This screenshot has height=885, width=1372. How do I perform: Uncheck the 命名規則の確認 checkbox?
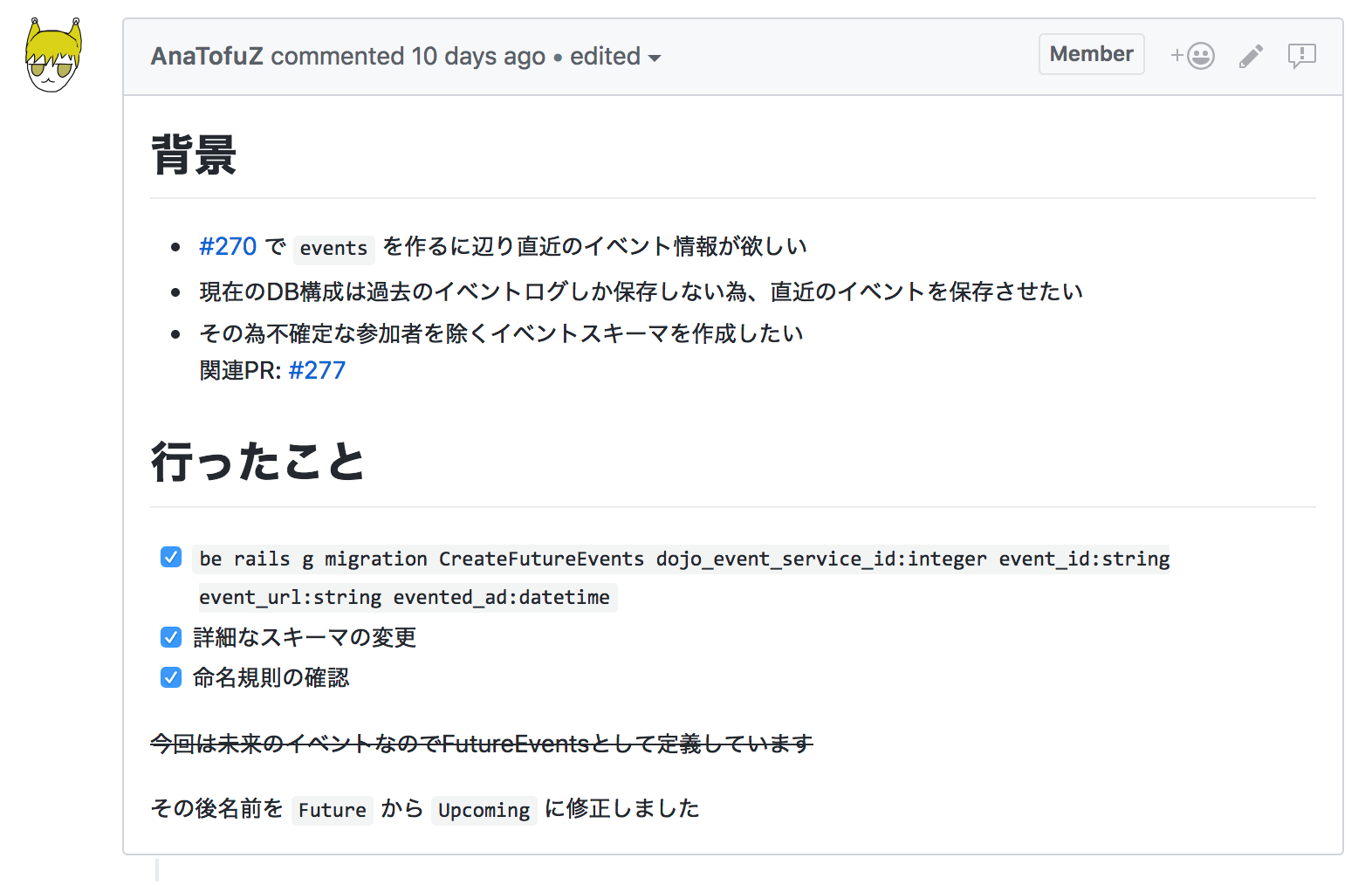[x=171, y=677]
